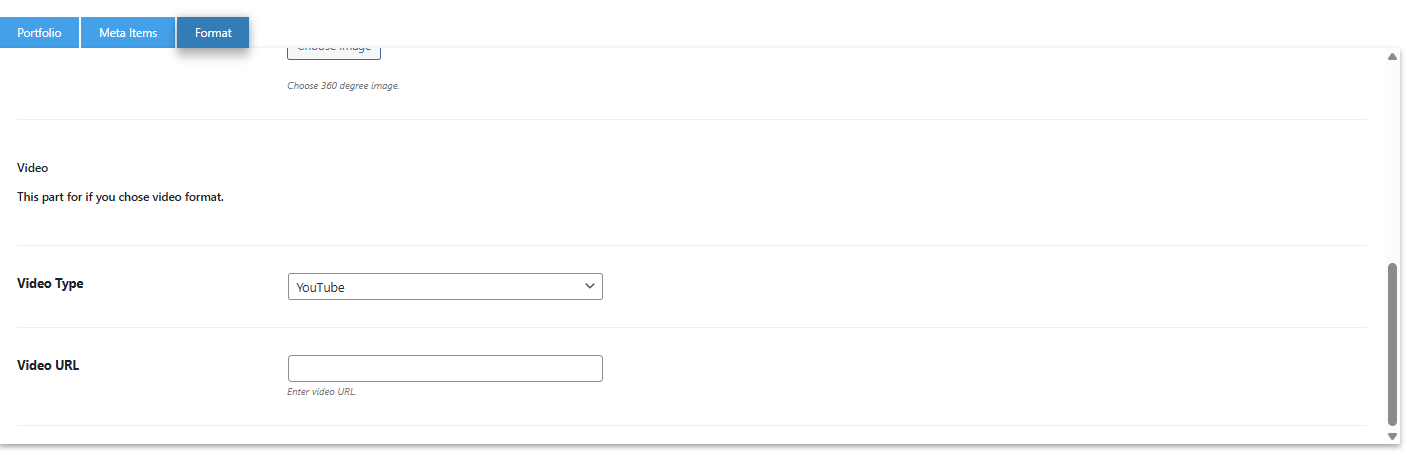Switch to the Portfolio tab
The height and width of the screenshot is (469, 1428).
[39, 33]
